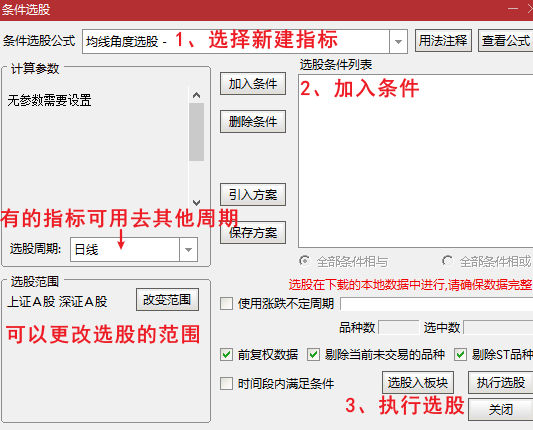Click the 保存方案 button
This screenshot has height=430, width=533.
pos(253,233)
